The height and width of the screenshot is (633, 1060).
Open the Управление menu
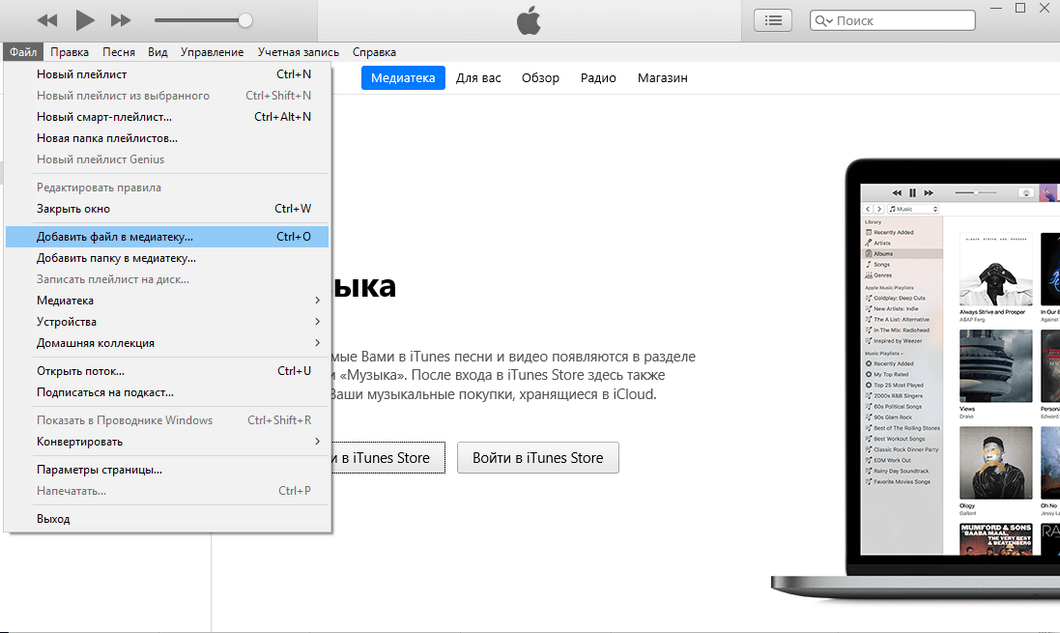[x=212, y=52]
